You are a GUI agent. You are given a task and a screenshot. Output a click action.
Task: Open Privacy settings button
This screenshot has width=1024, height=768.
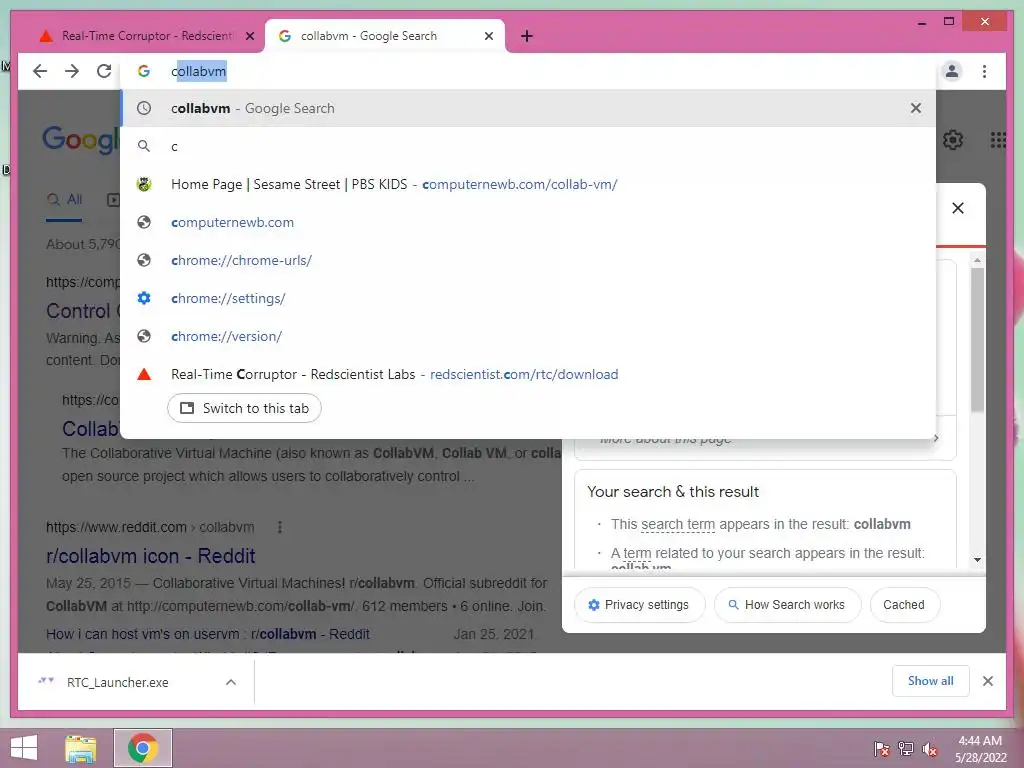click(639, 605)
